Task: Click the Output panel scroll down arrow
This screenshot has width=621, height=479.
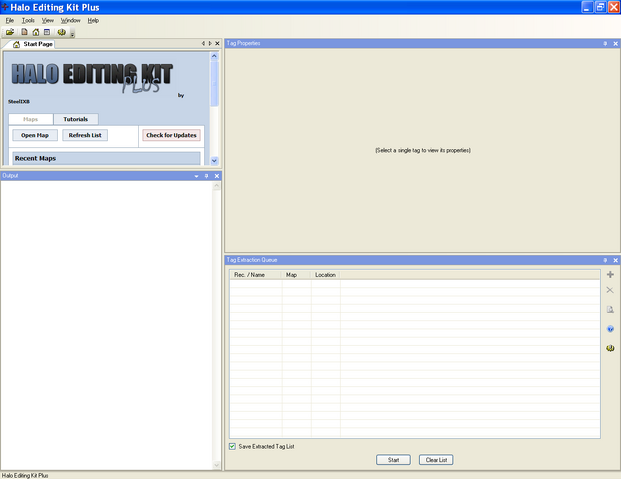Action: point(217,465)
